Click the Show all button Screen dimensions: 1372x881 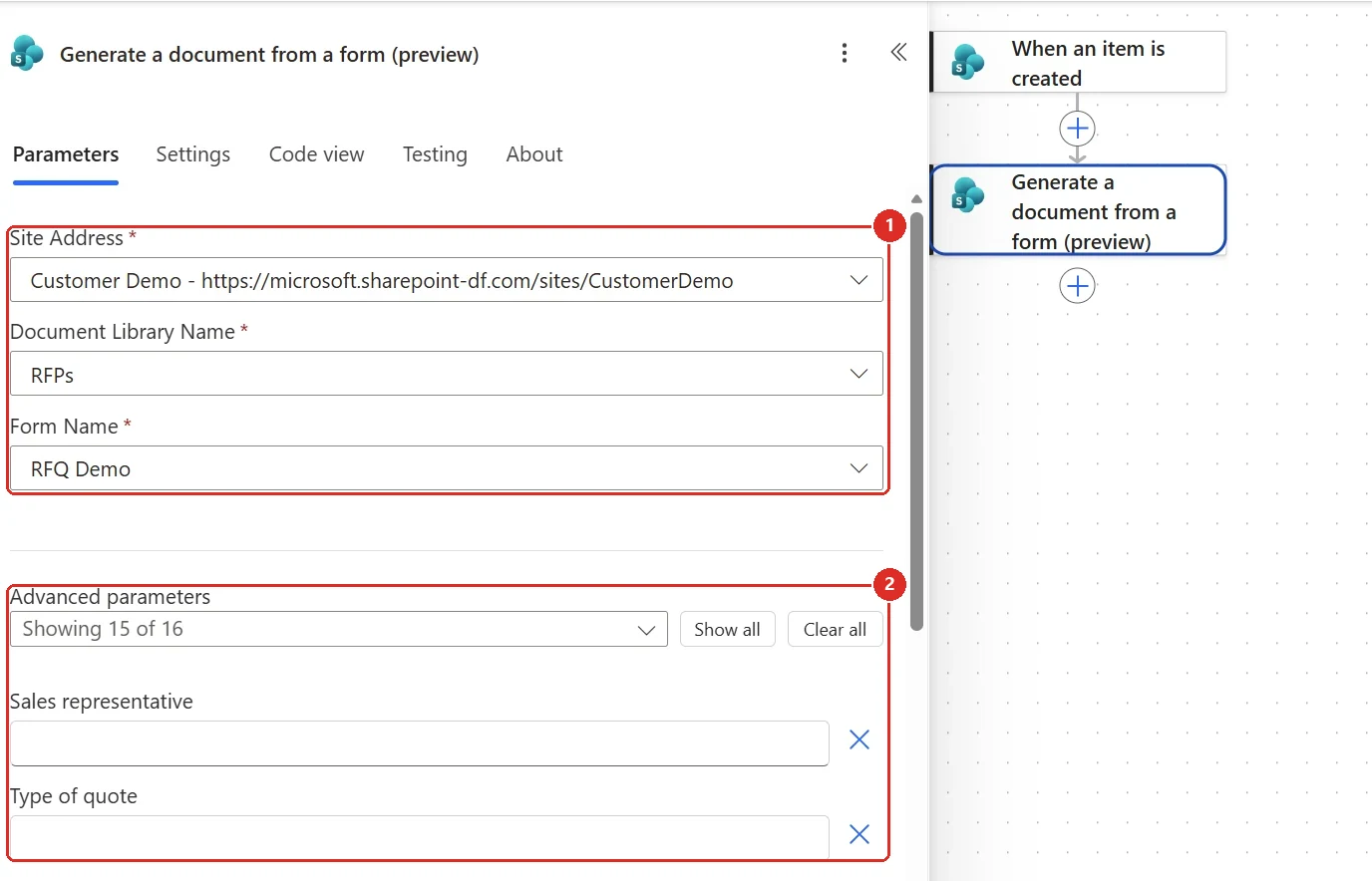tap(727, 629)
